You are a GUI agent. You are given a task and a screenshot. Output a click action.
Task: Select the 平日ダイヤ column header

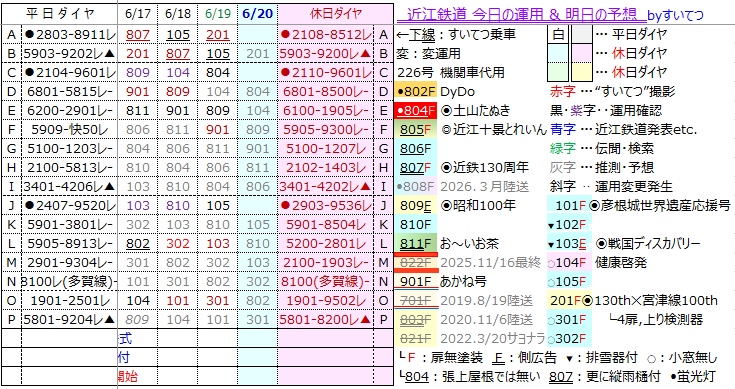pos(60,14)
